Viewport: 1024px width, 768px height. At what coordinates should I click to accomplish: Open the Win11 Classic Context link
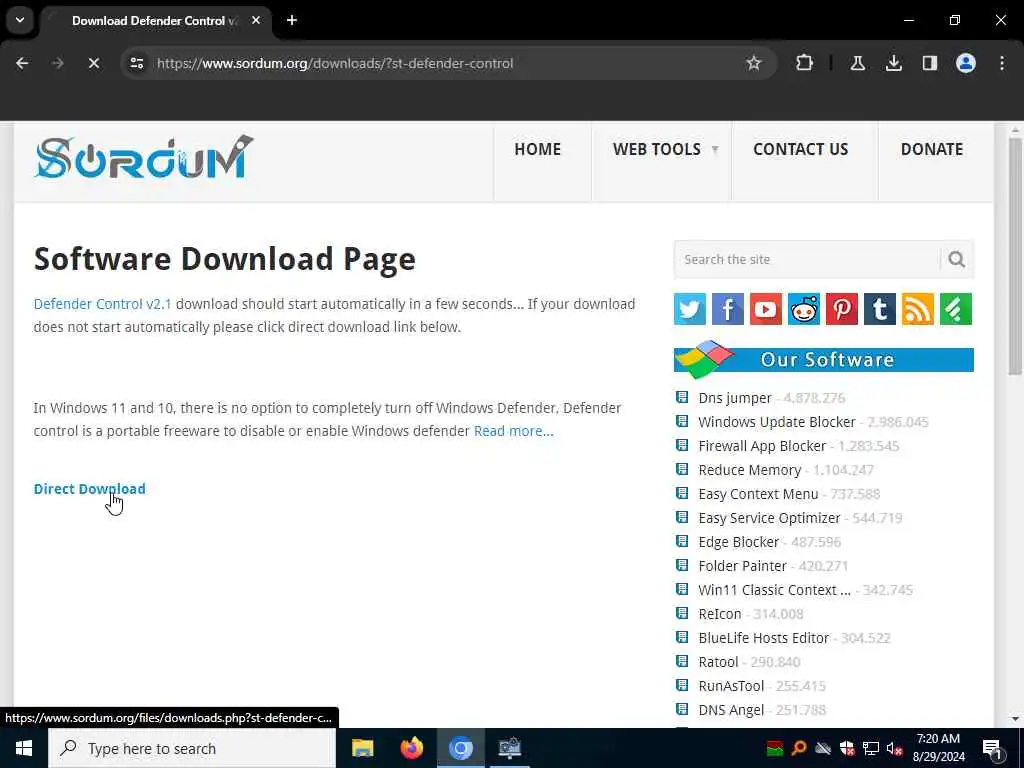pyautogui.click(x=775, y=590)
